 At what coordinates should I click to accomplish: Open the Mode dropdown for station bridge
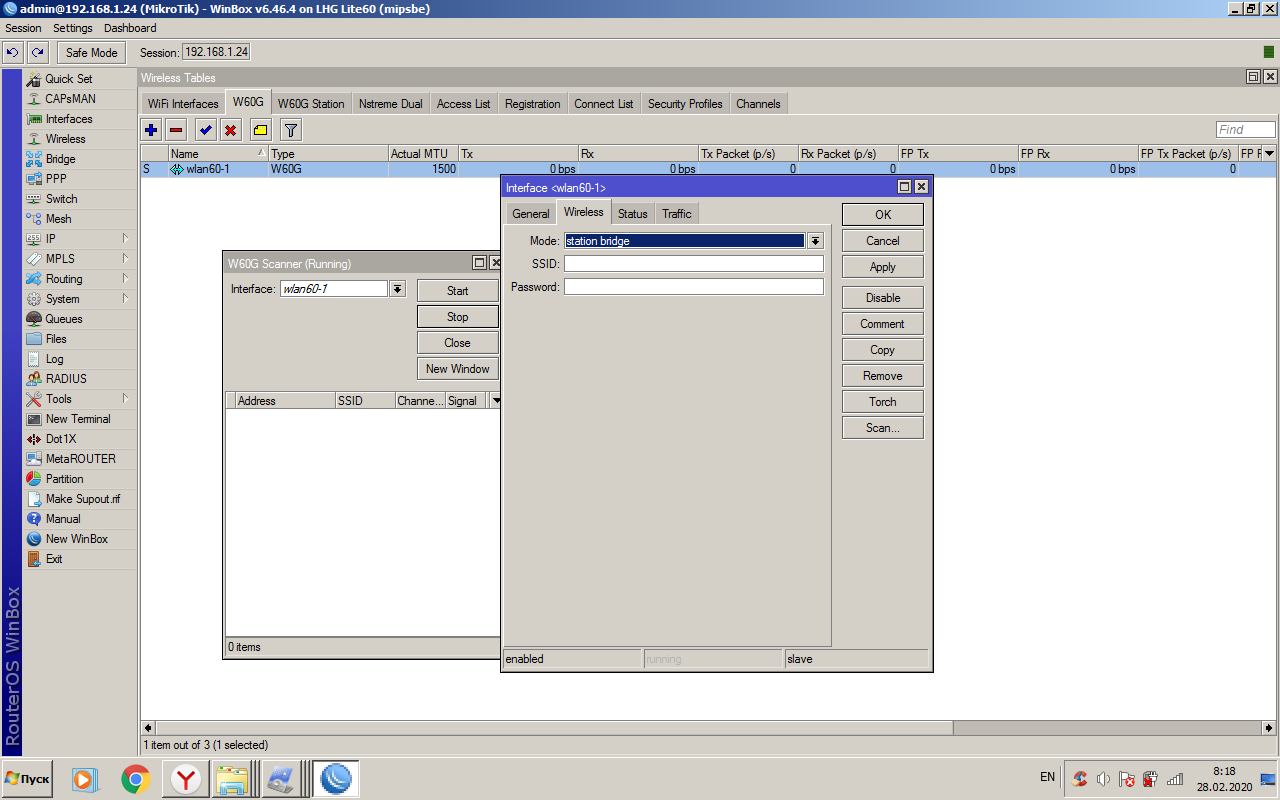tap(815, 241)
